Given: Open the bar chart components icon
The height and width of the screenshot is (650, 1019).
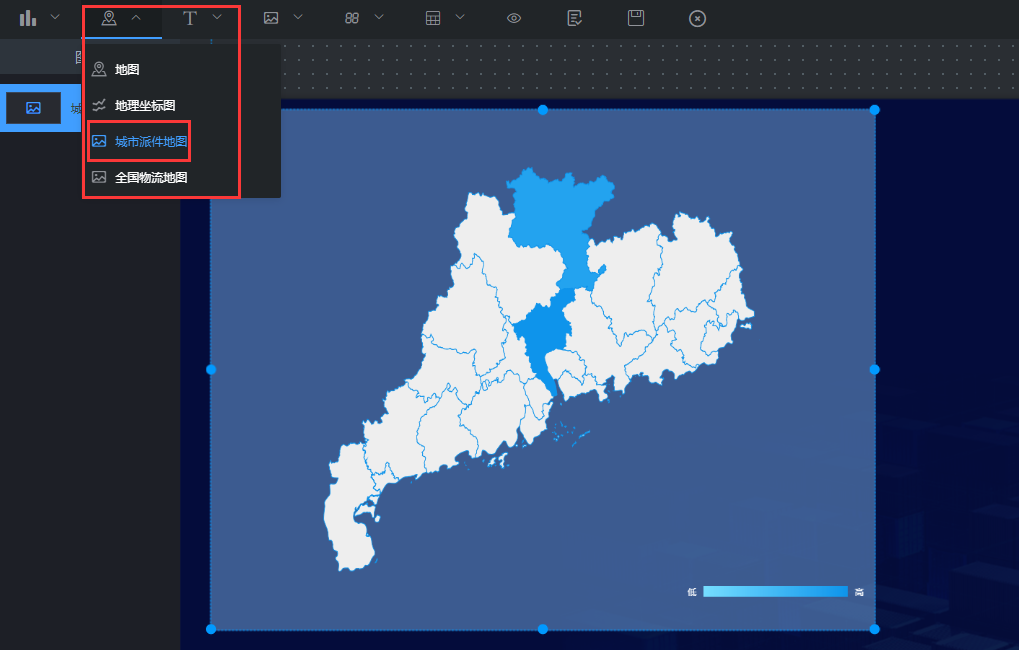Looking at the screenshot, I should 28,18.
